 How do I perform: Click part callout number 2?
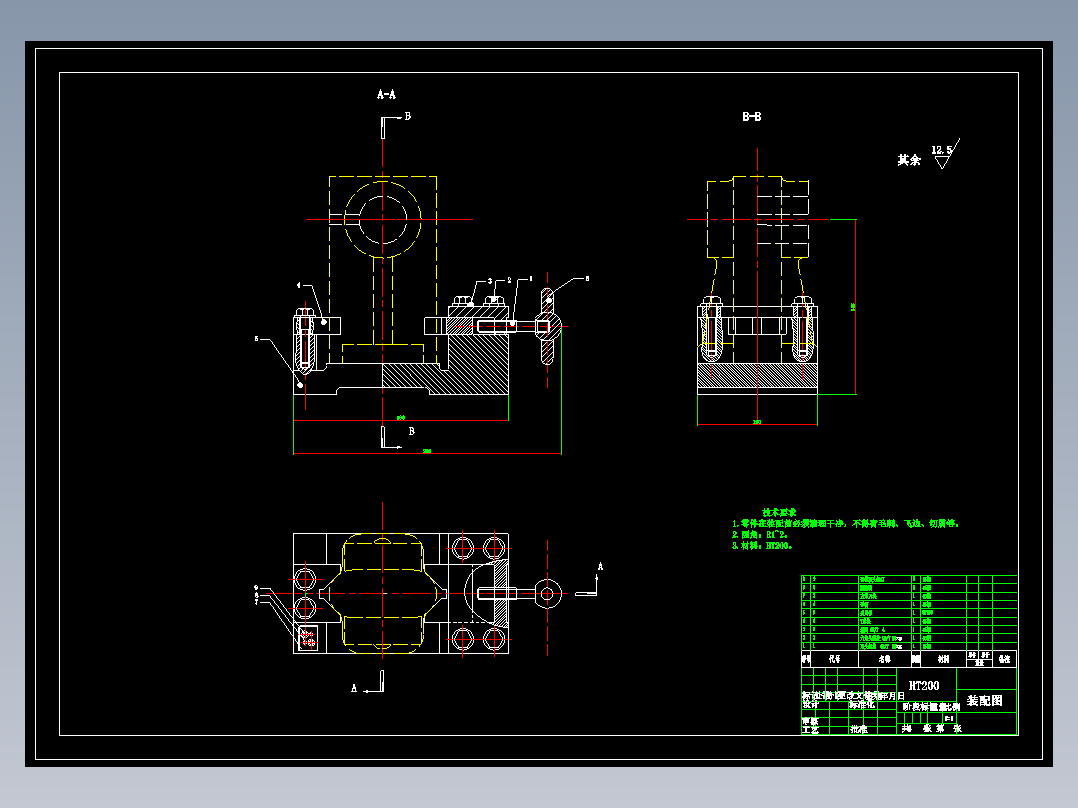tap(509, 281)
